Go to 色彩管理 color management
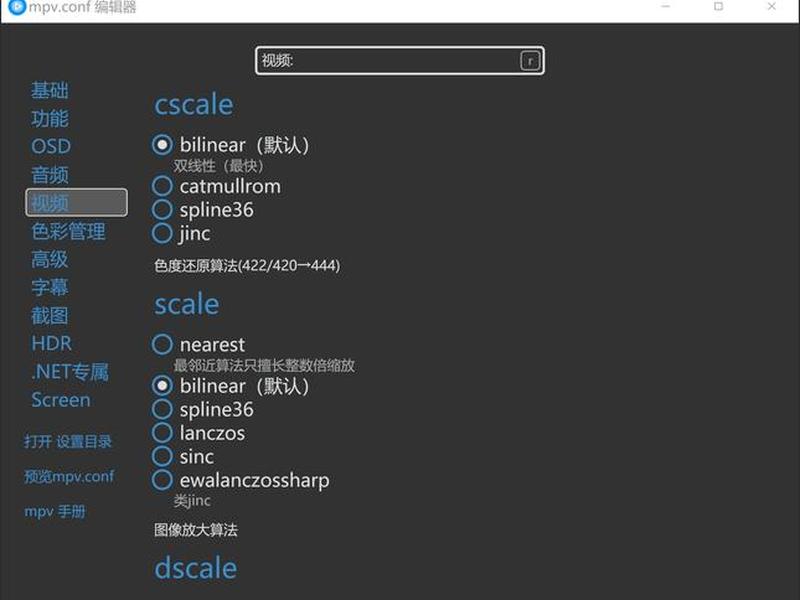Image resolution: width=800 pixels, height=600 pixels. 68,231
